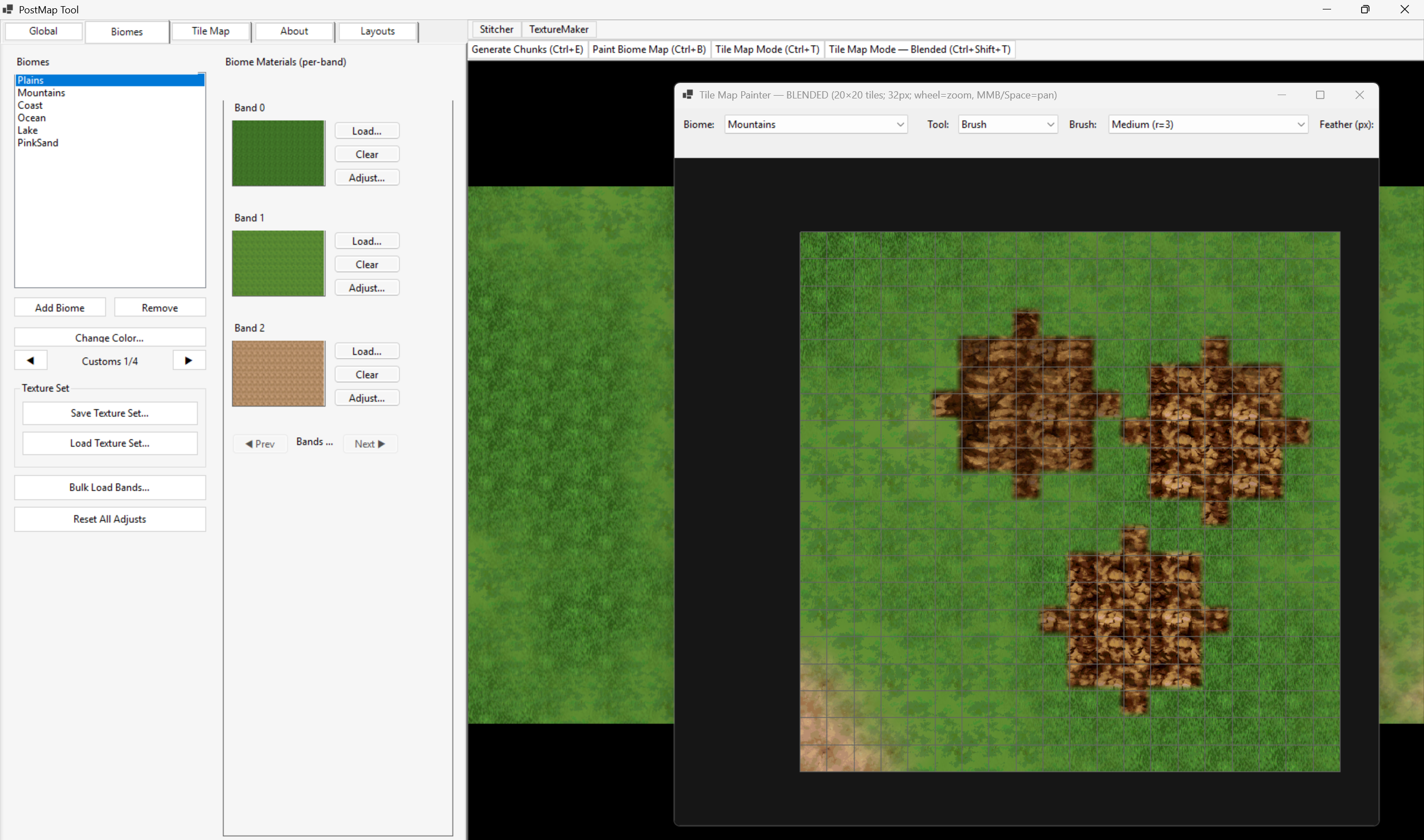Click the right arrow beside Customs 1/4
Screen dimensions: 1424x840
189,360
